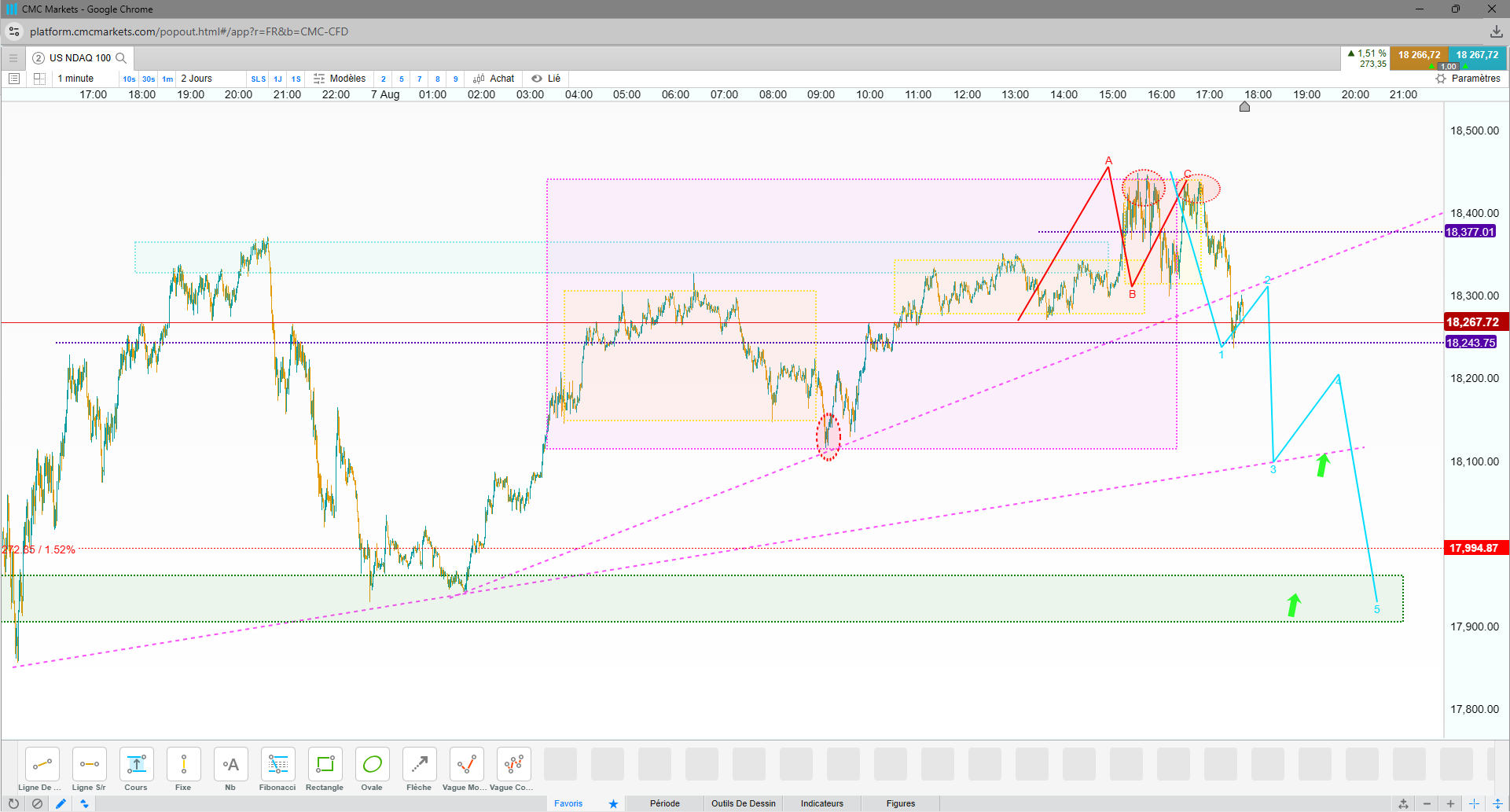
Task: Toggle the crosshair cursor icon
Action: point(1474,803)
